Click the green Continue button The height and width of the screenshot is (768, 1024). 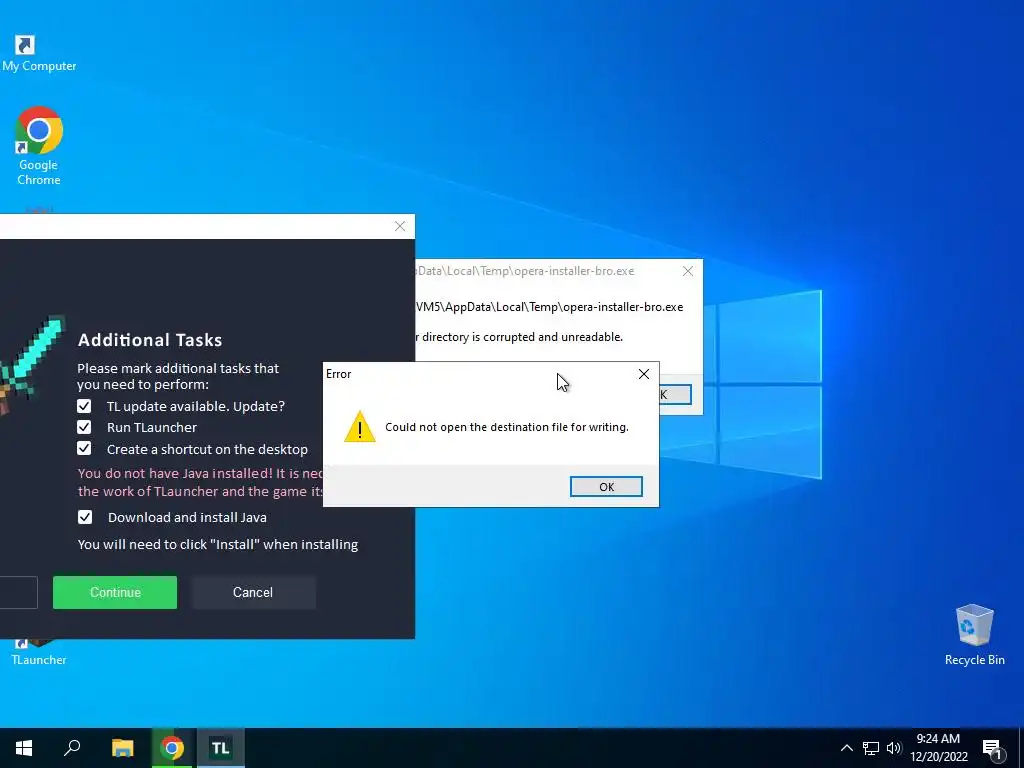[x=115, y=592]
